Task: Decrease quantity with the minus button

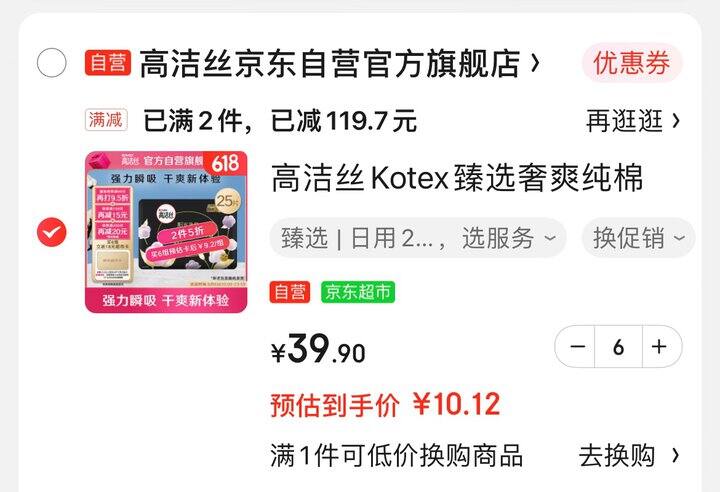Action: 576,346
